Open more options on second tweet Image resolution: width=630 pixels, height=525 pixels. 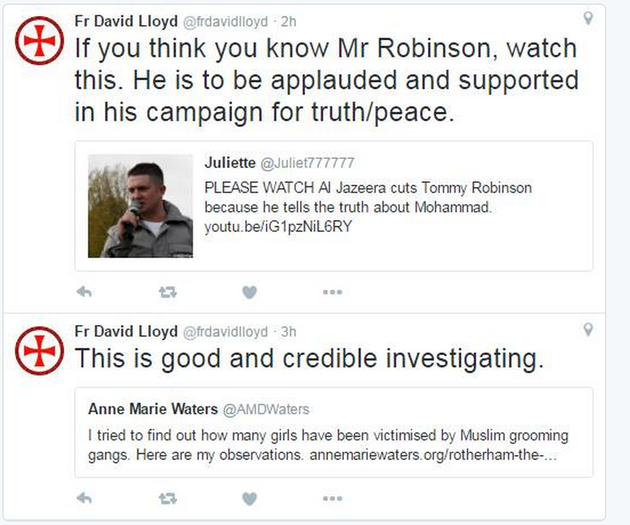[332, 498]
